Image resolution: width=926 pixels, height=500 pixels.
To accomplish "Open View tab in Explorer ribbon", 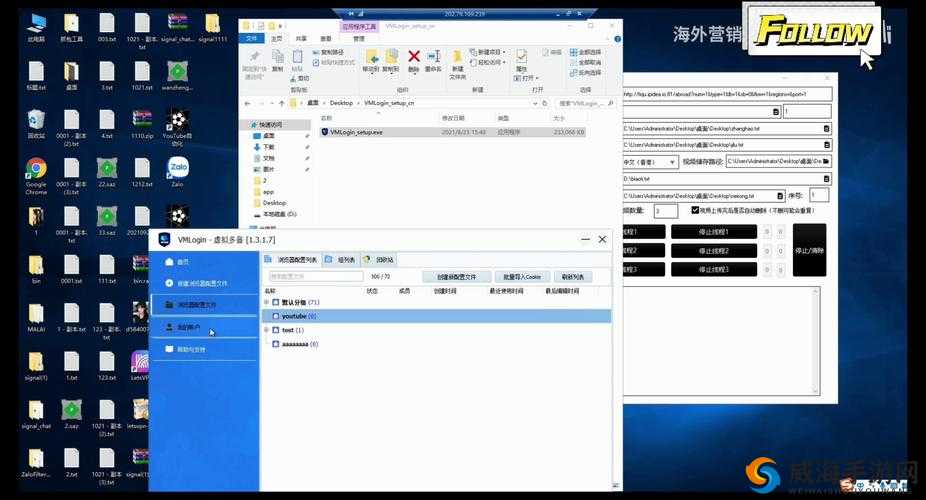I will point(326,38).
